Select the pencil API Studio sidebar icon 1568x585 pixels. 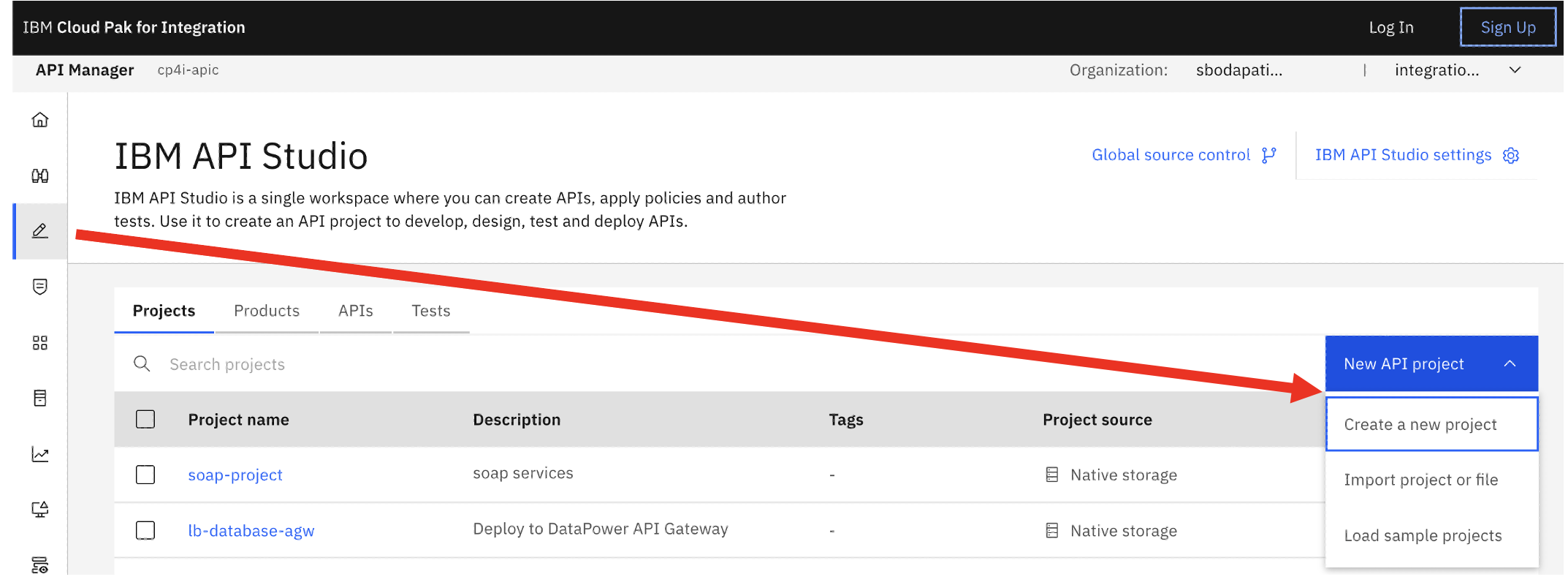tap(40, 231)
